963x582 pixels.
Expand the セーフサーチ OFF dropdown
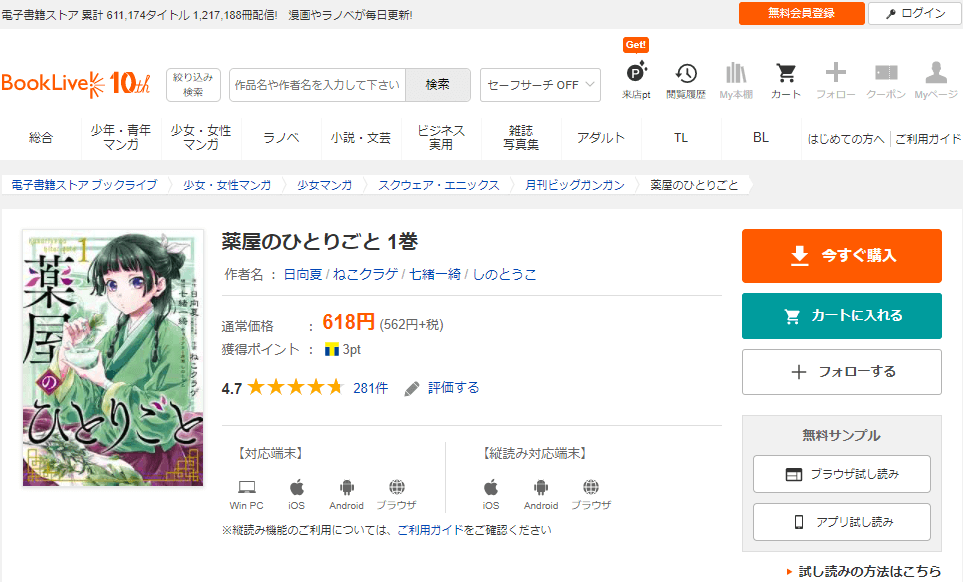click(540, 85)
